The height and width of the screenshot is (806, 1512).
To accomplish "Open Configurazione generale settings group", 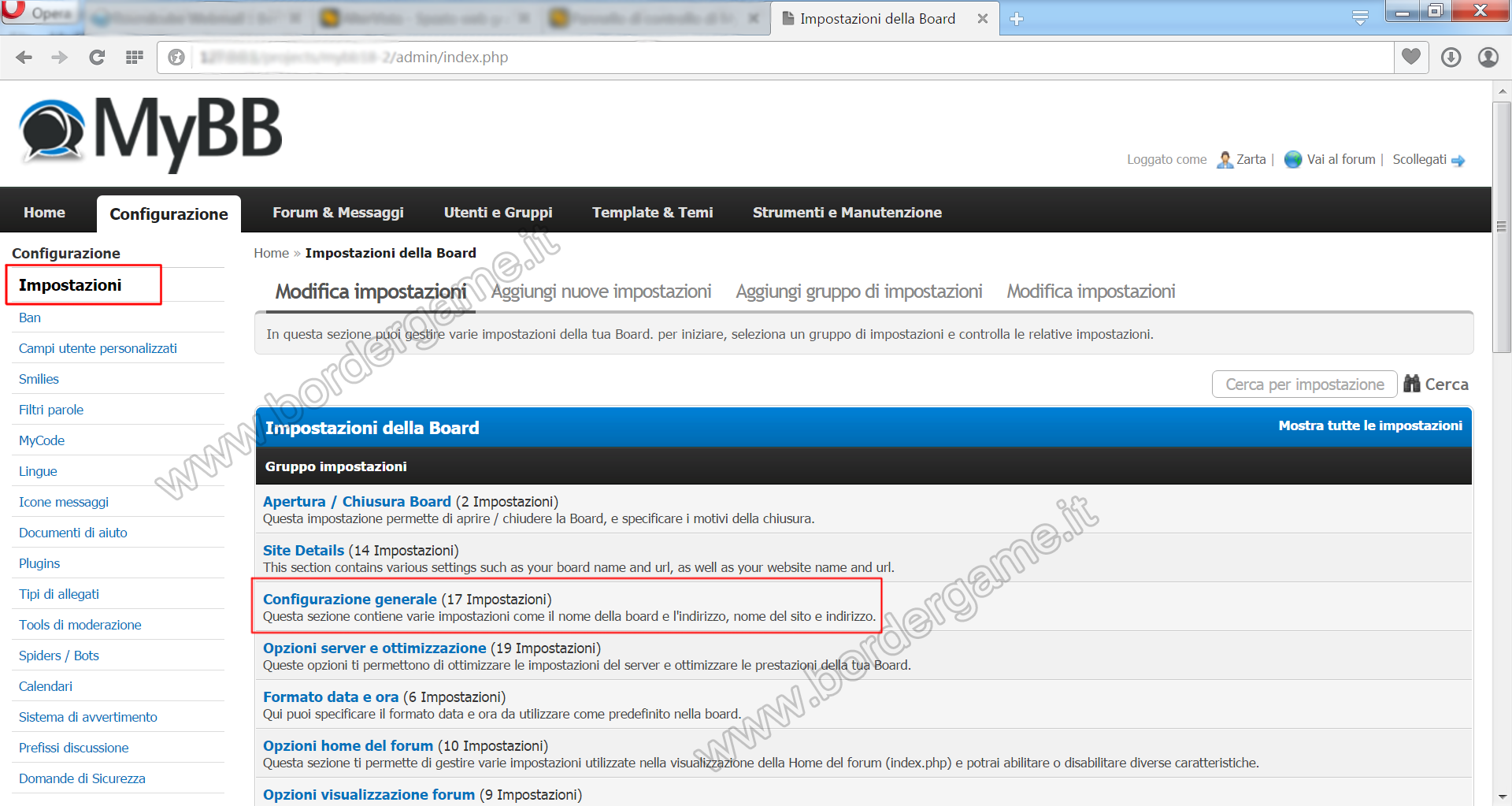I will 350,599.
